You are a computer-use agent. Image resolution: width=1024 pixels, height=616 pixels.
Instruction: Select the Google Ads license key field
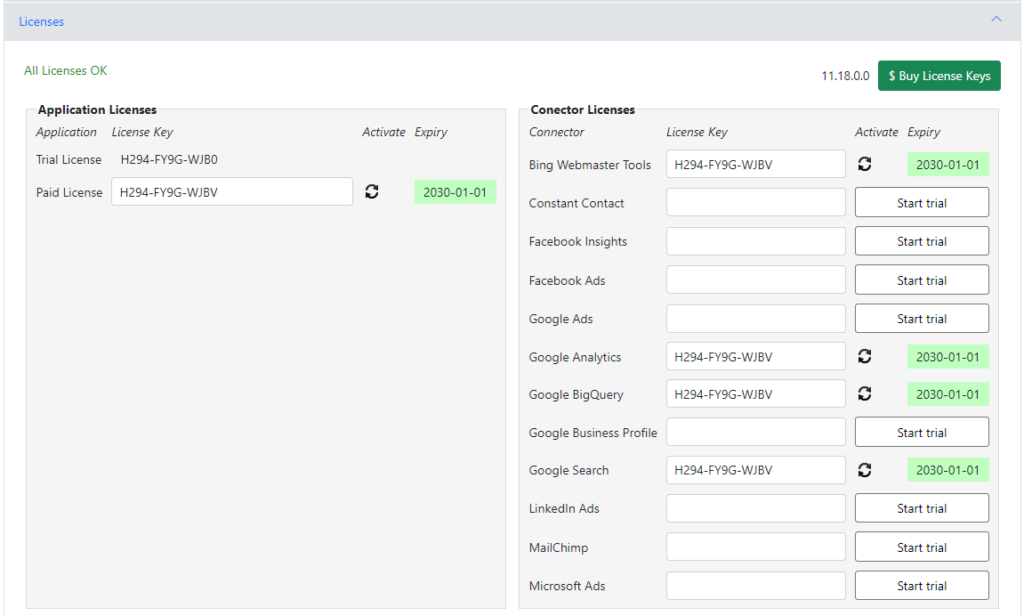(755, 317)
